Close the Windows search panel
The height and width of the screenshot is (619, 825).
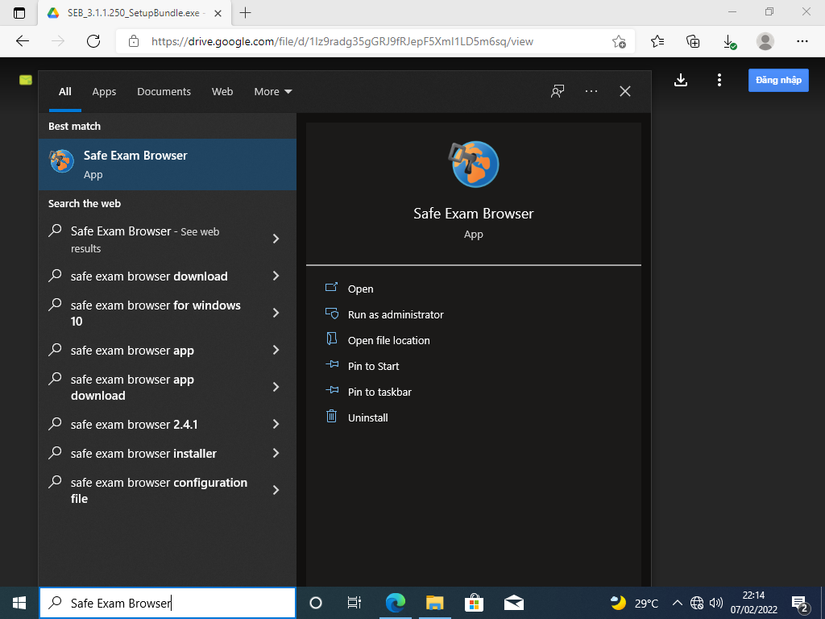[x=625, y=92]
